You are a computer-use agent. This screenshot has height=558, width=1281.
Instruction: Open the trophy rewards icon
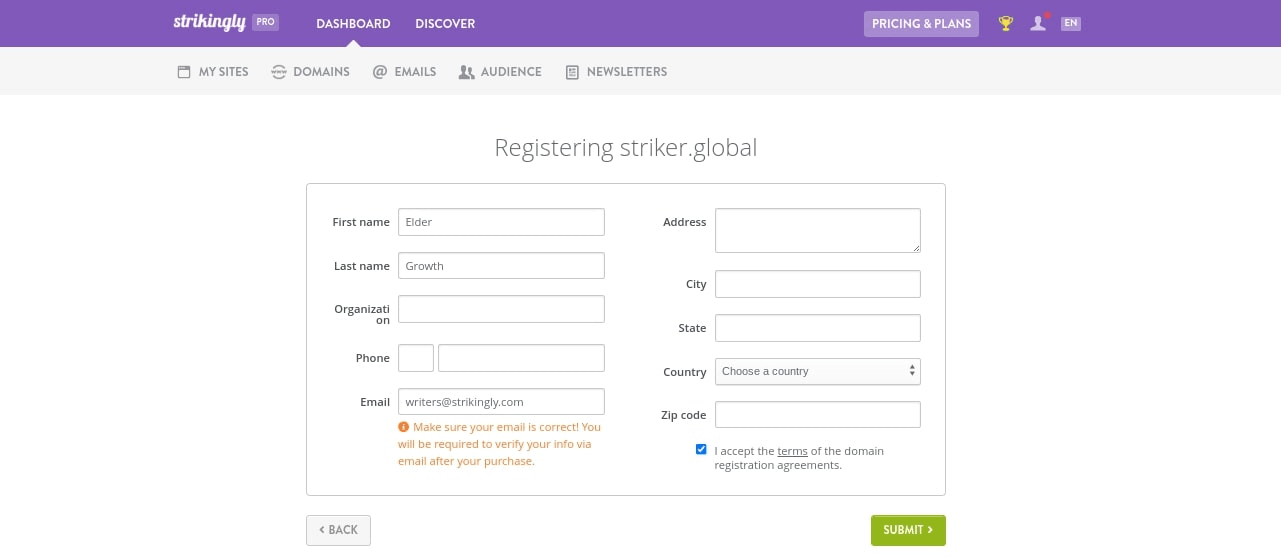pos(1006,24)
